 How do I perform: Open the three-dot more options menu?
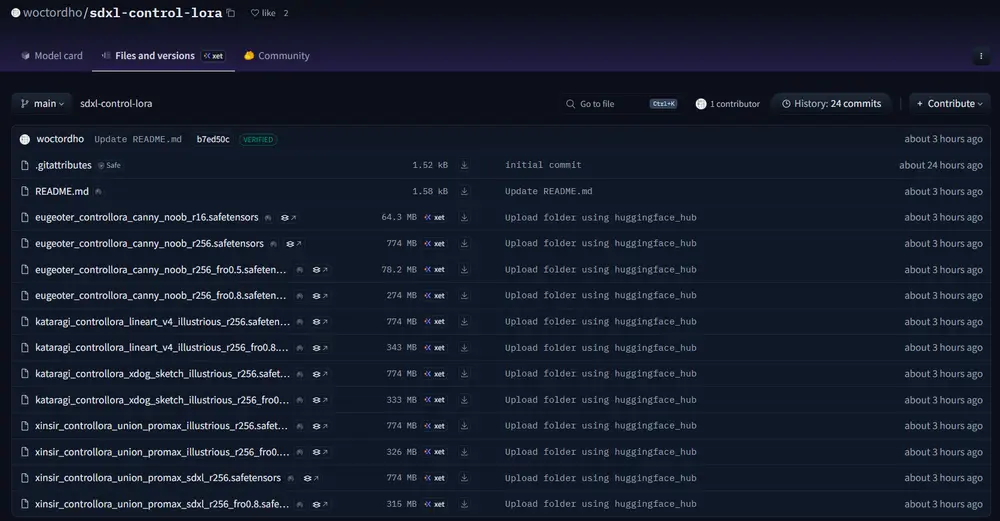pyautogui.click(x=981, y=56)
